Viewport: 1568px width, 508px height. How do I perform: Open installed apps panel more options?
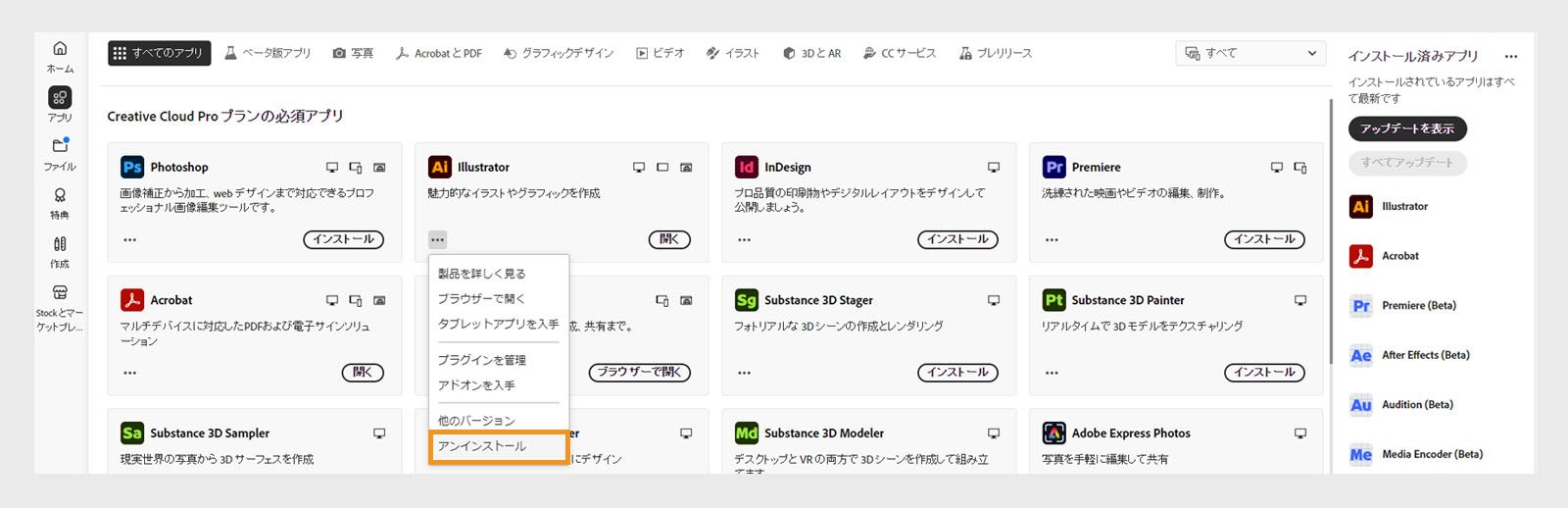click(x=1511, y=57)
